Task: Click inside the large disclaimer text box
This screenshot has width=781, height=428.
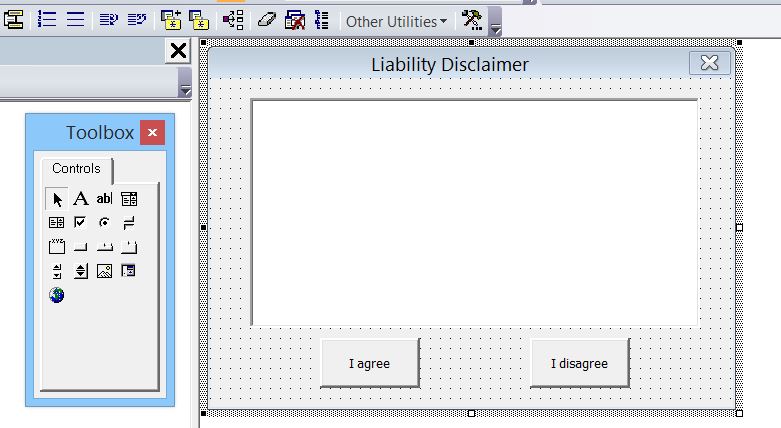Action: 474,212
